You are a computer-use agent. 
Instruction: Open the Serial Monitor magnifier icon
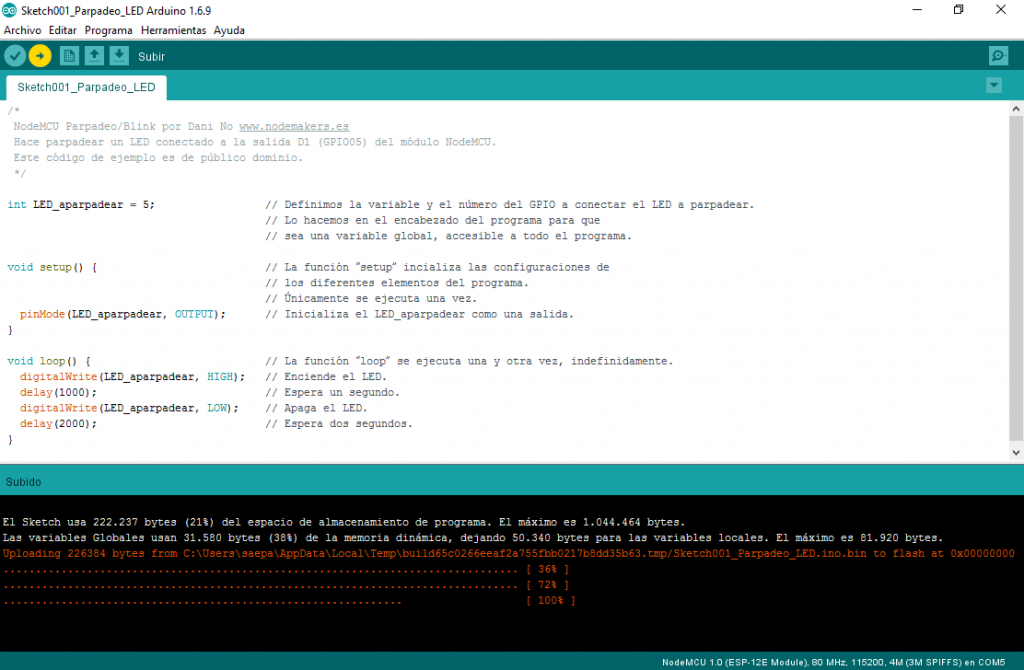coord(998,56)
